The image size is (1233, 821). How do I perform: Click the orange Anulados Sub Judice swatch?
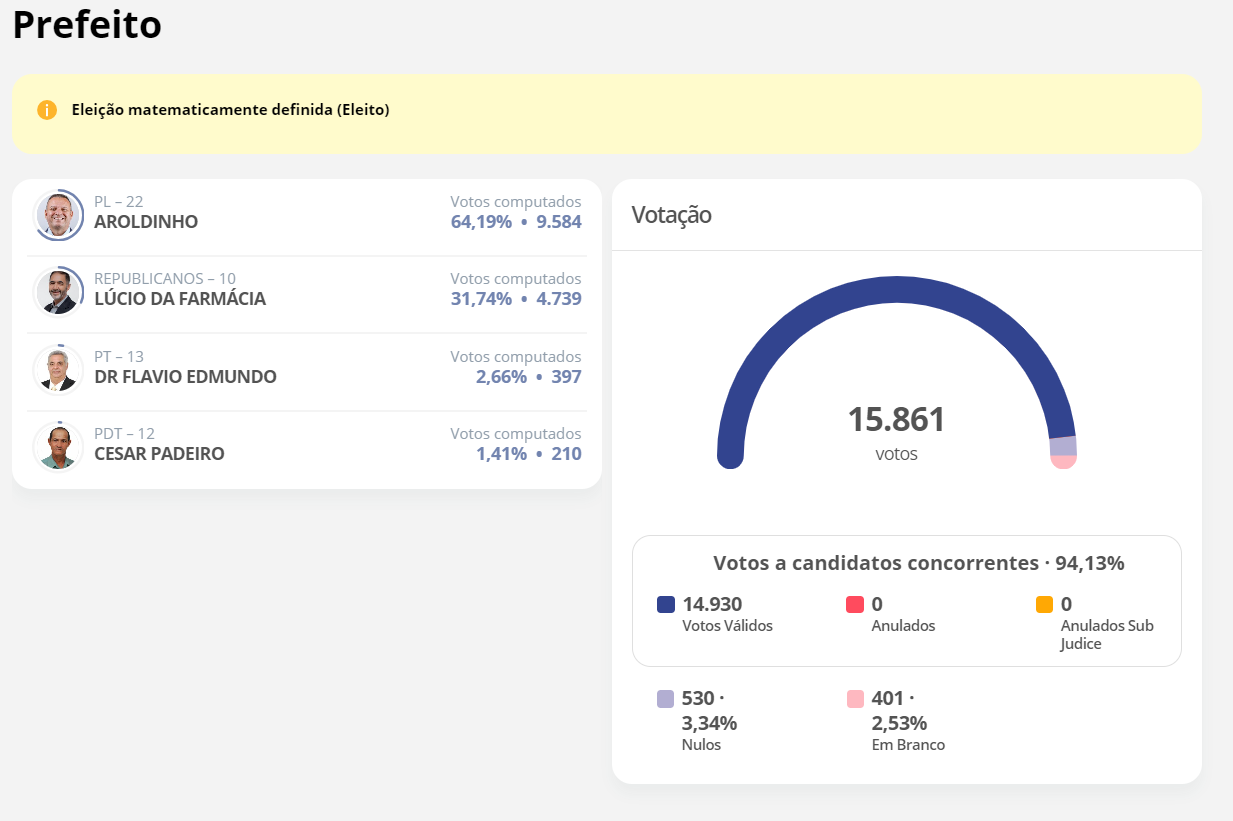[1044, 604]
